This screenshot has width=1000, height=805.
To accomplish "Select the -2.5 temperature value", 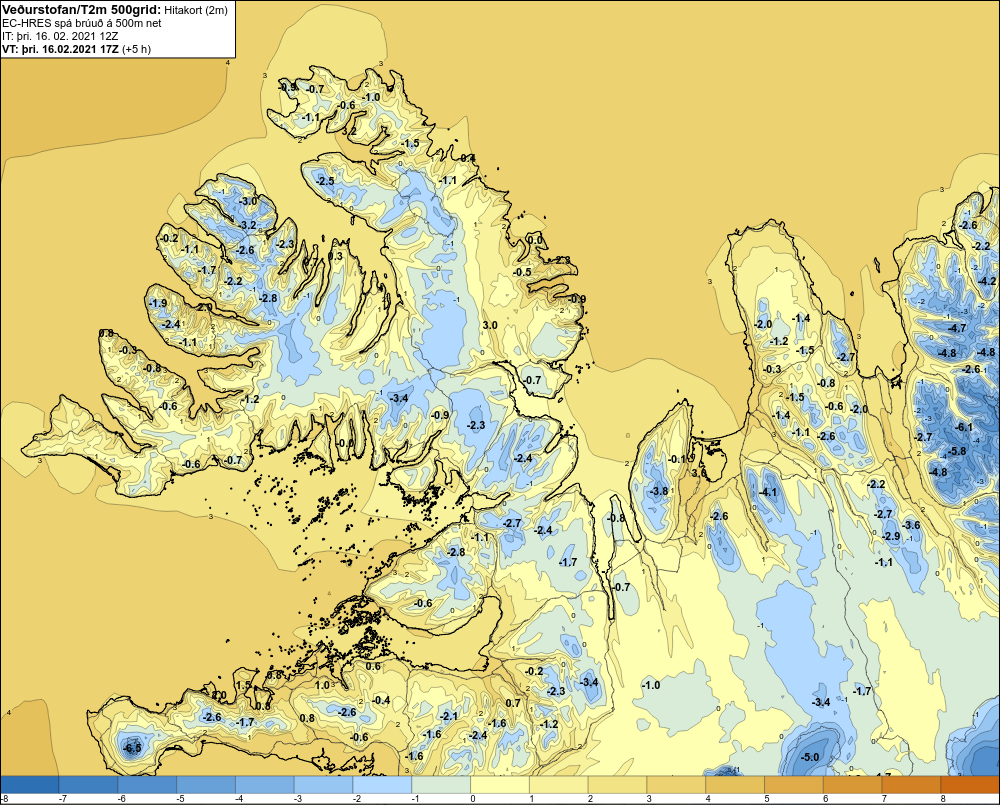I will pos(325,181).
